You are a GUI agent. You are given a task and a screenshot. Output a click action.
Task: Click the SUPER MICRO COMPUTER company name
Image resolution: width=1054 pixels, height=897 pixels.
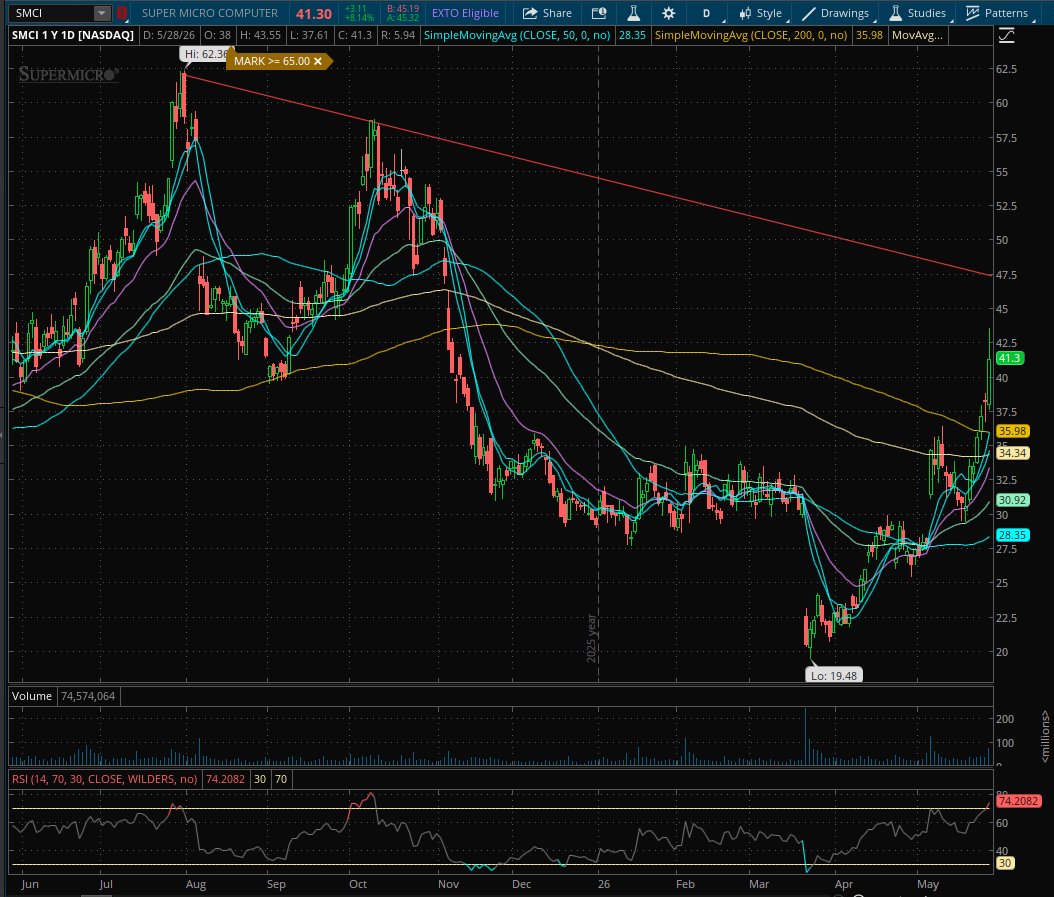pyautogui.click(x=210, y=13)
